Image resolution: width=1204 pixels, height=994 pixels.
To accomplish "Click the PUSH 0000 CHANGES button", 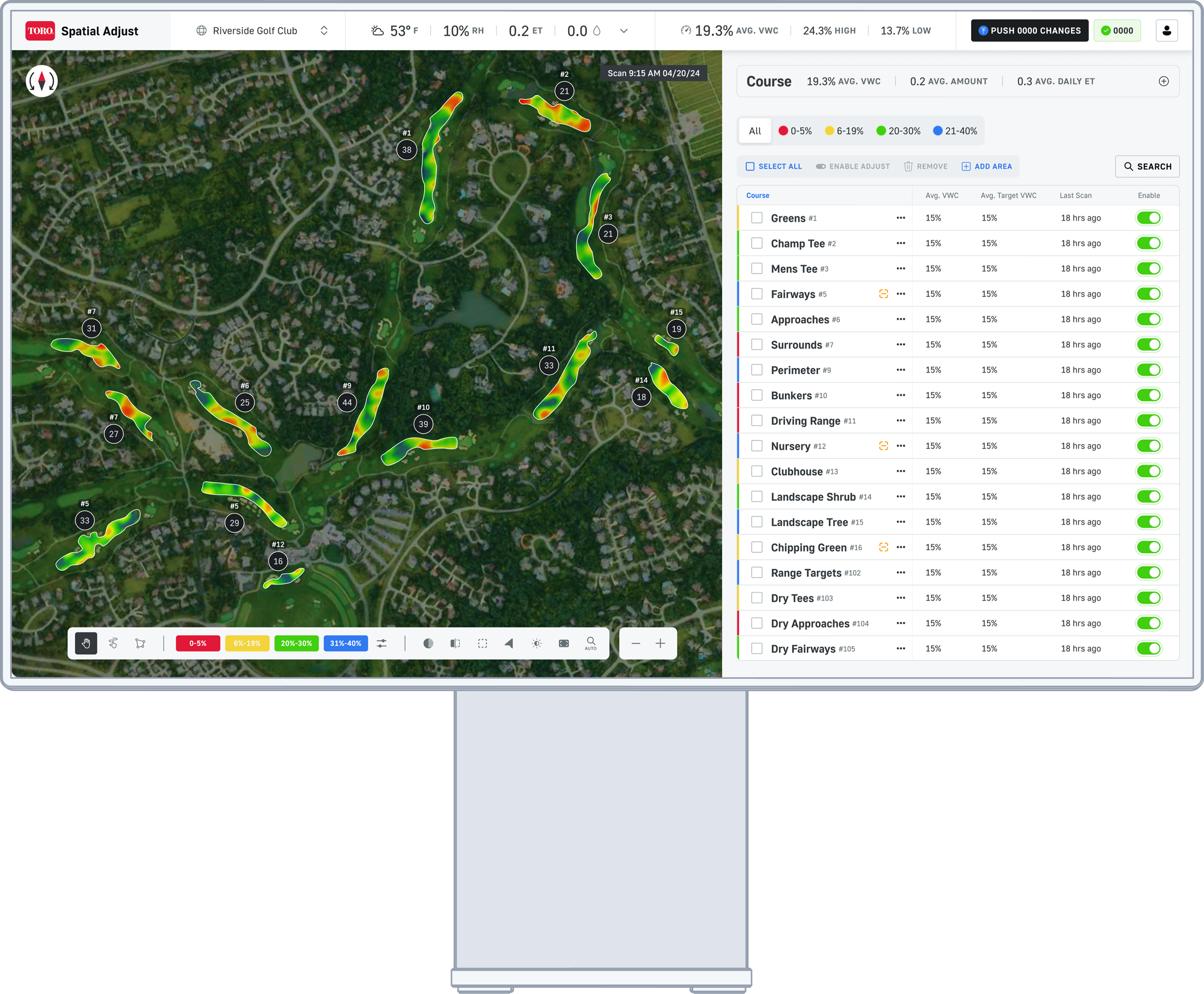I will click(x=1029, y=30).
